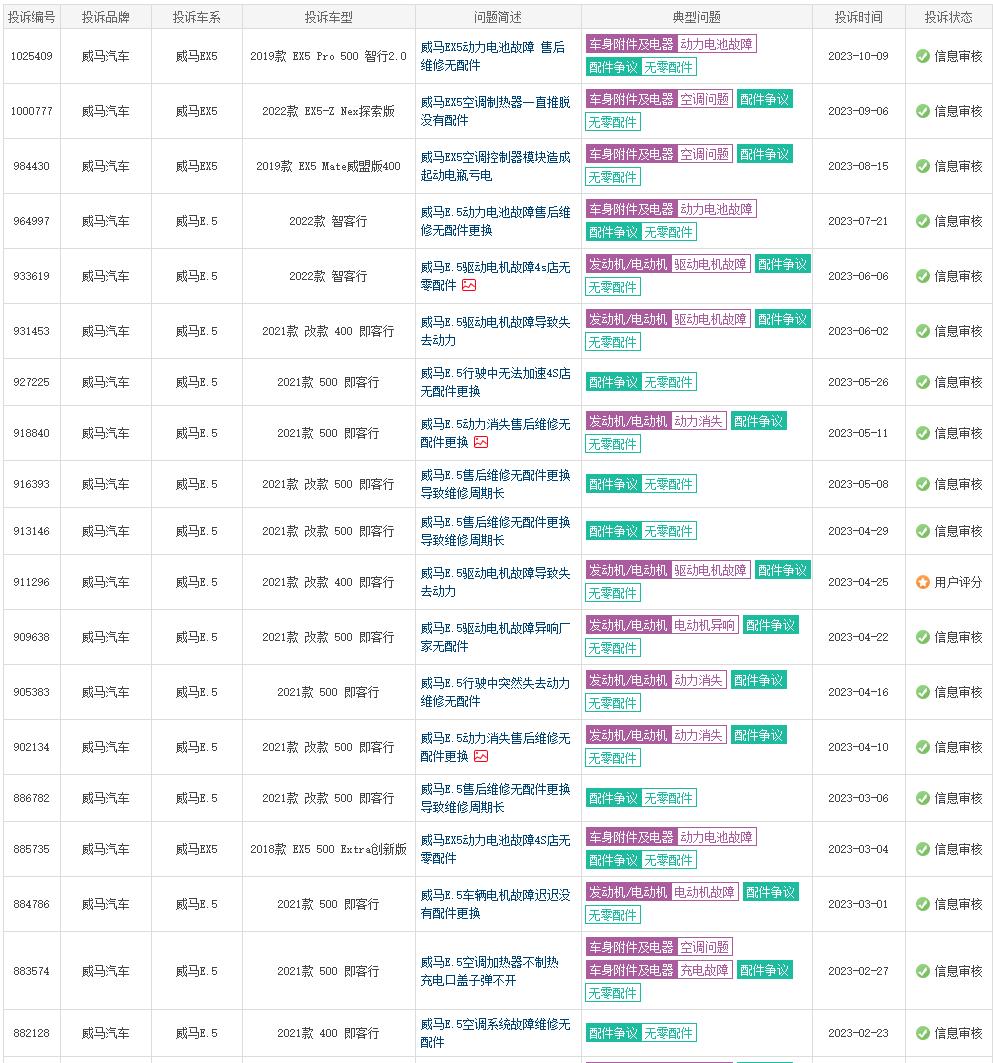Open complaint 964997 description link
The image size is (993, 1063).
495,221
